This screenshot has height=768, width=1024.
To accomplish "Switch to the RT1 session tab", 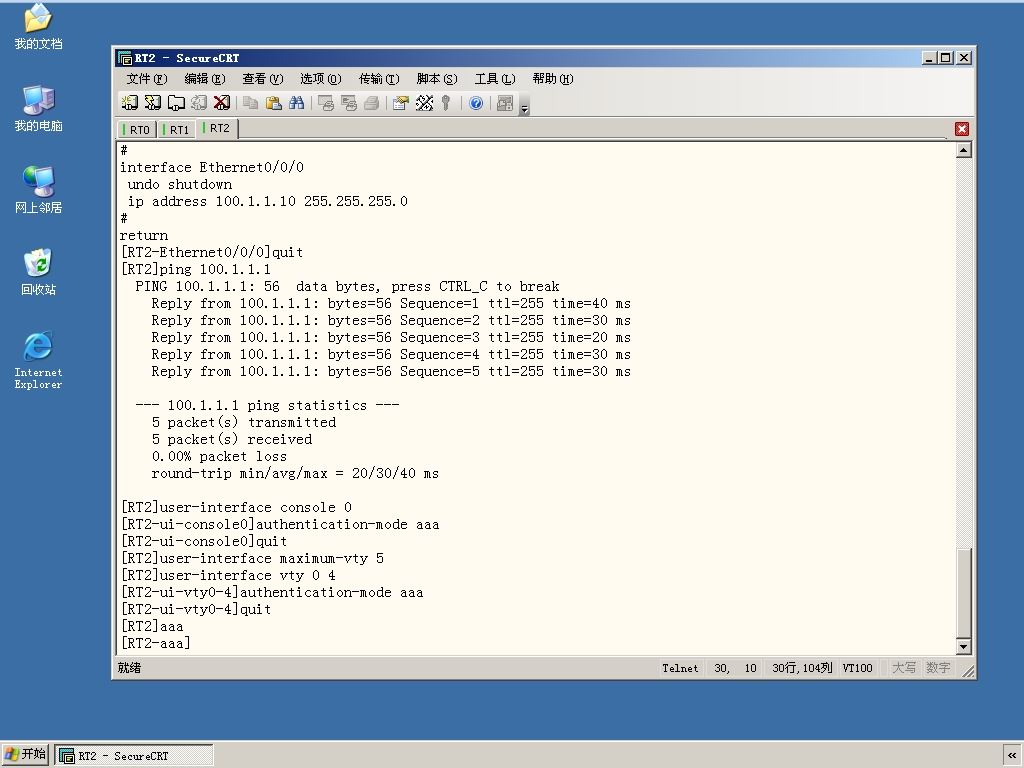I will click(x=177, y=129).
